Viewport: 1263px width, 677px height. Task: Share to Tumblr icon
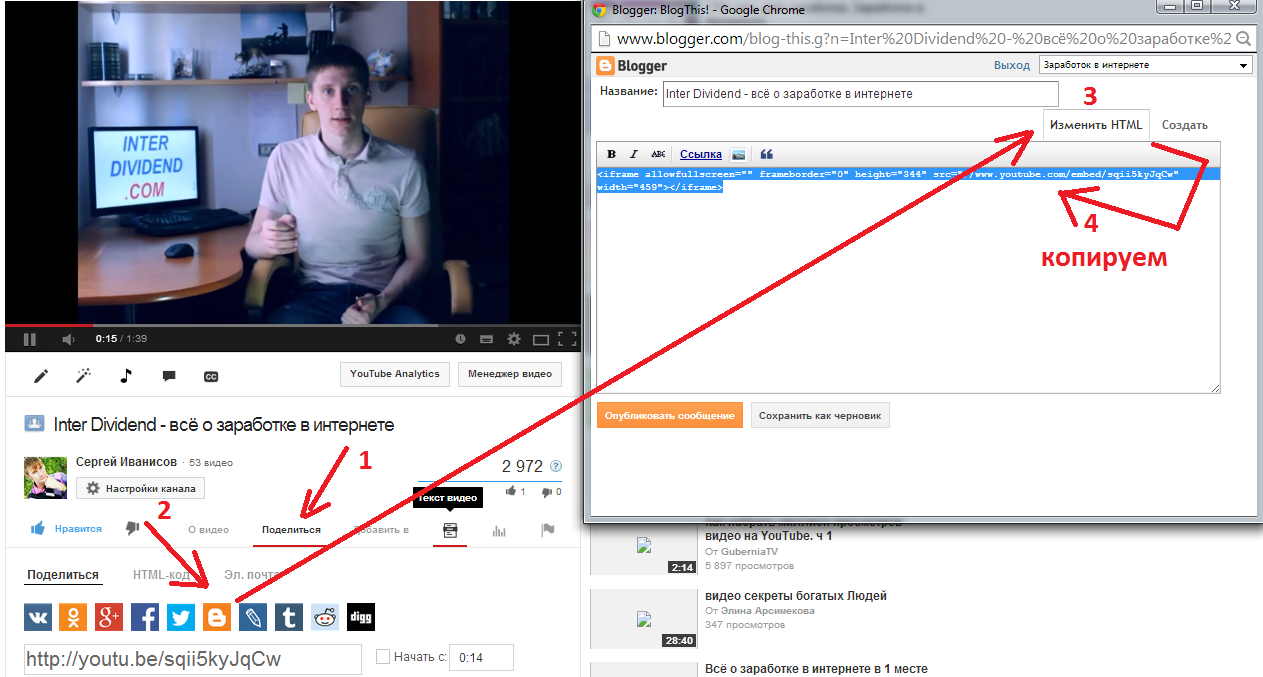click(x=289, y=617)
